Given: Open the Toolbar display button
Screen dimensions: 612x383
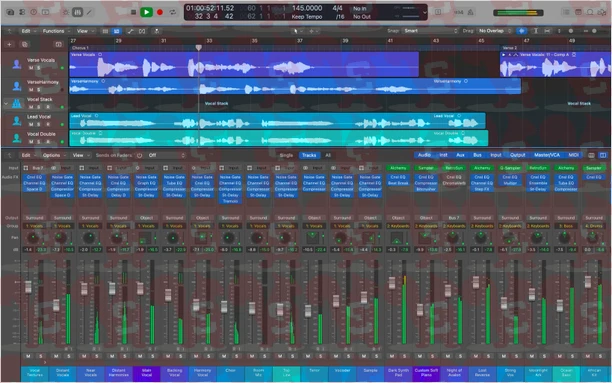Looking at the screenshot, I should pyautogui.click(x=45, y=12).
